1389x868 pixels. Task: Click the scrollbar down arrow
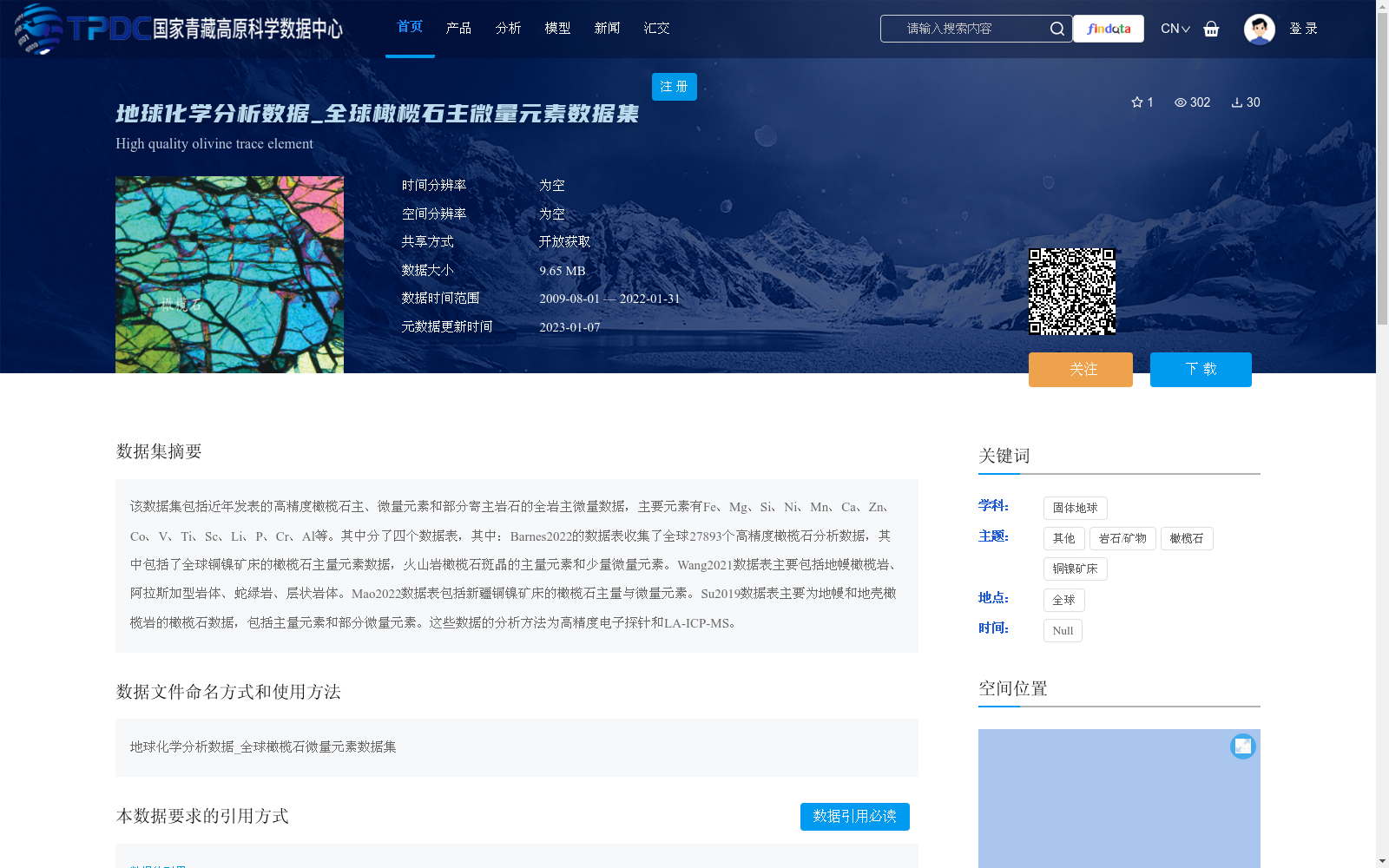click(x=1382, y=862)
